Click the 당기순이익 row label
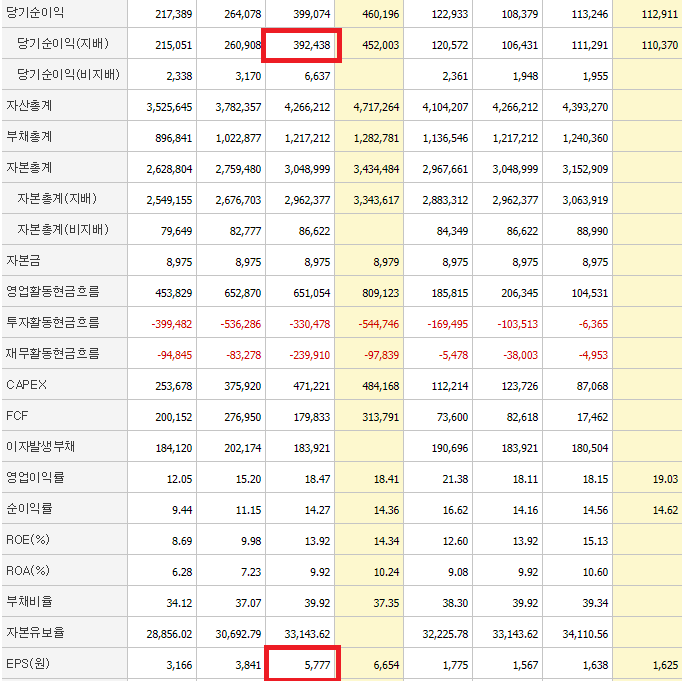The height and width of the screenshot is (681, 682). pyautogui.click(x=35, y=12)
